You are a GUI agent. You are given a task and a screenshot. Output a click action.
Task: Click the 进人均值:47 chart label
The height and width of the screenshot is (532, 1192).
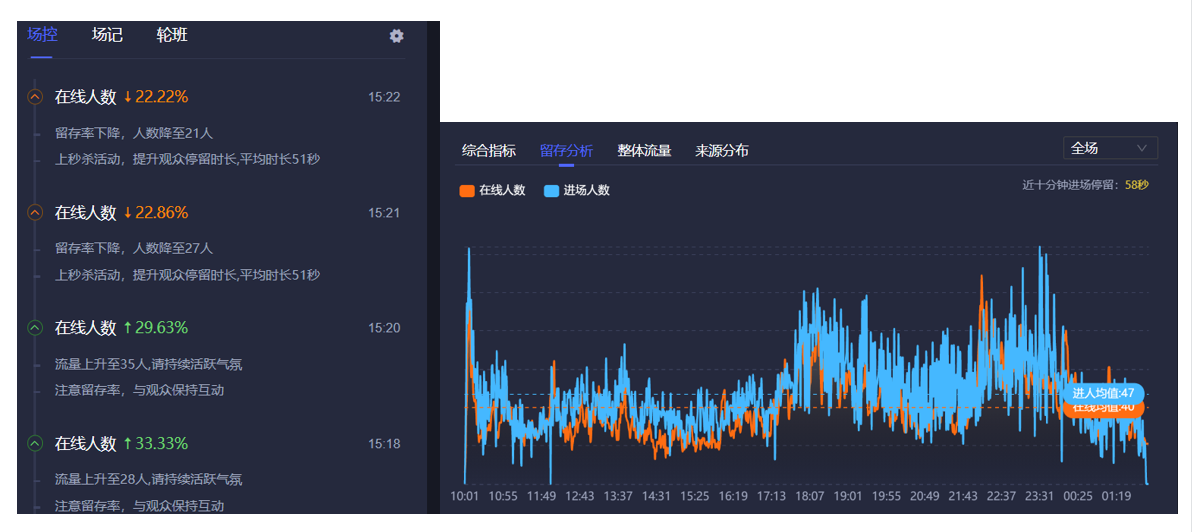coord(1103,393)
